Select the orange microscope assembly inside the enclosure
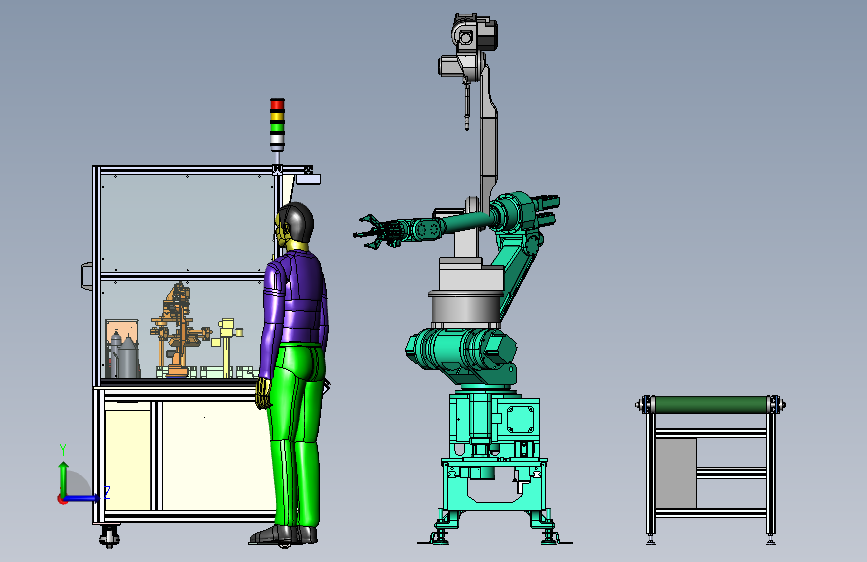The image size is (867, 562). [179, 331]
